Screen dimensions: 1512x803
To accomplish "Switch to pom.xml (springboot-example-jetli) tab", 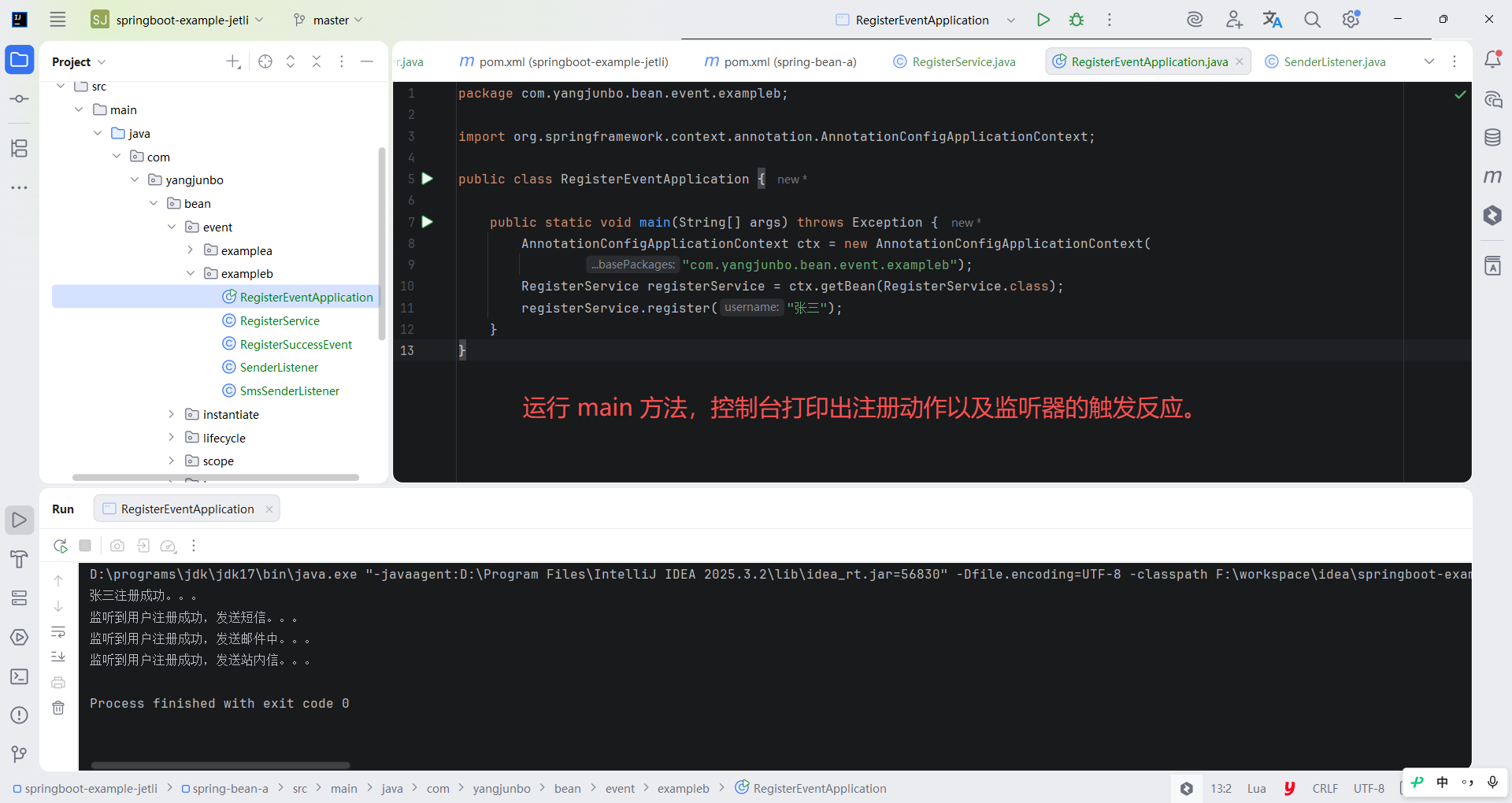I will coord(564,61).
